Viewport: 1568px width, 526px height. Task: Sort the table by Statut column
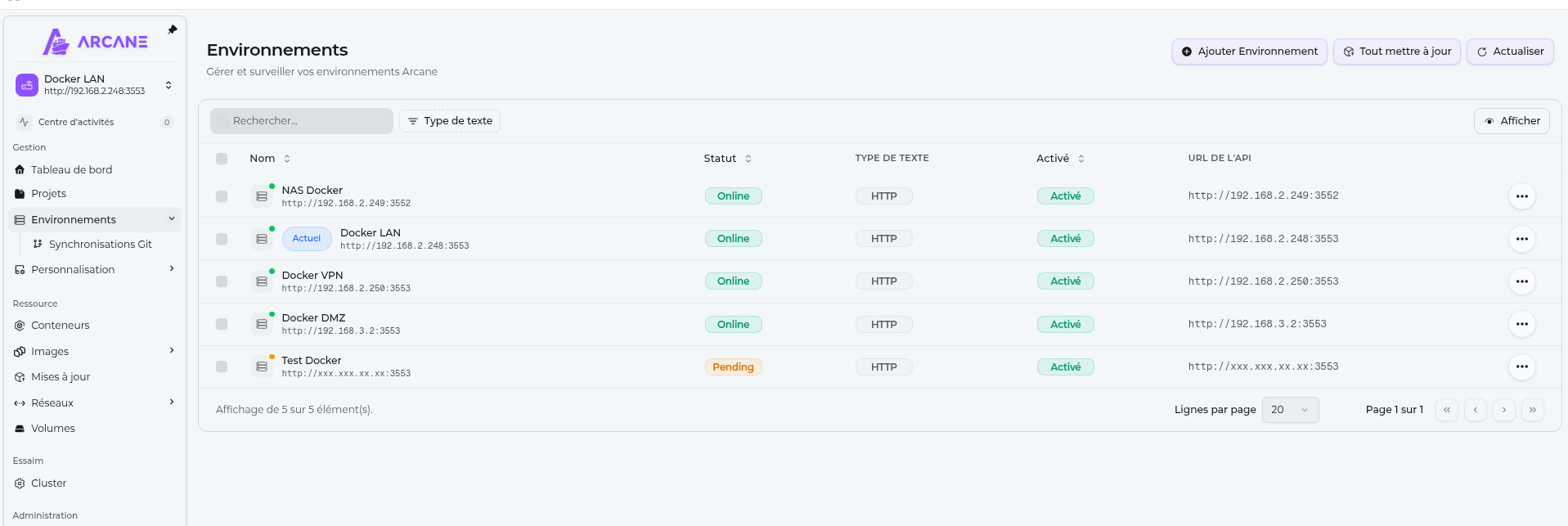tap(727, 159)
